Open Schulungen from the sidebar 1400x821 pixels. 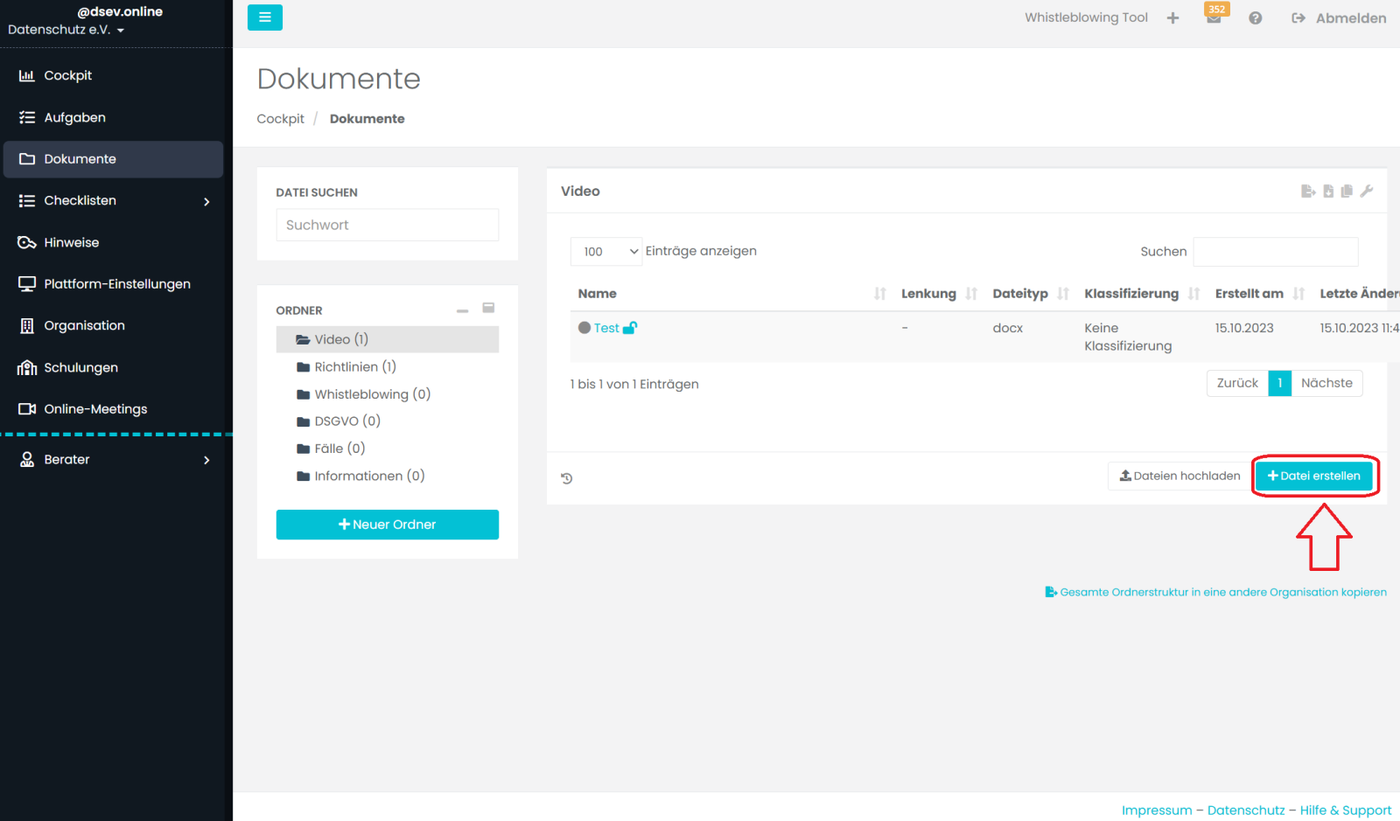coord(80,367)
